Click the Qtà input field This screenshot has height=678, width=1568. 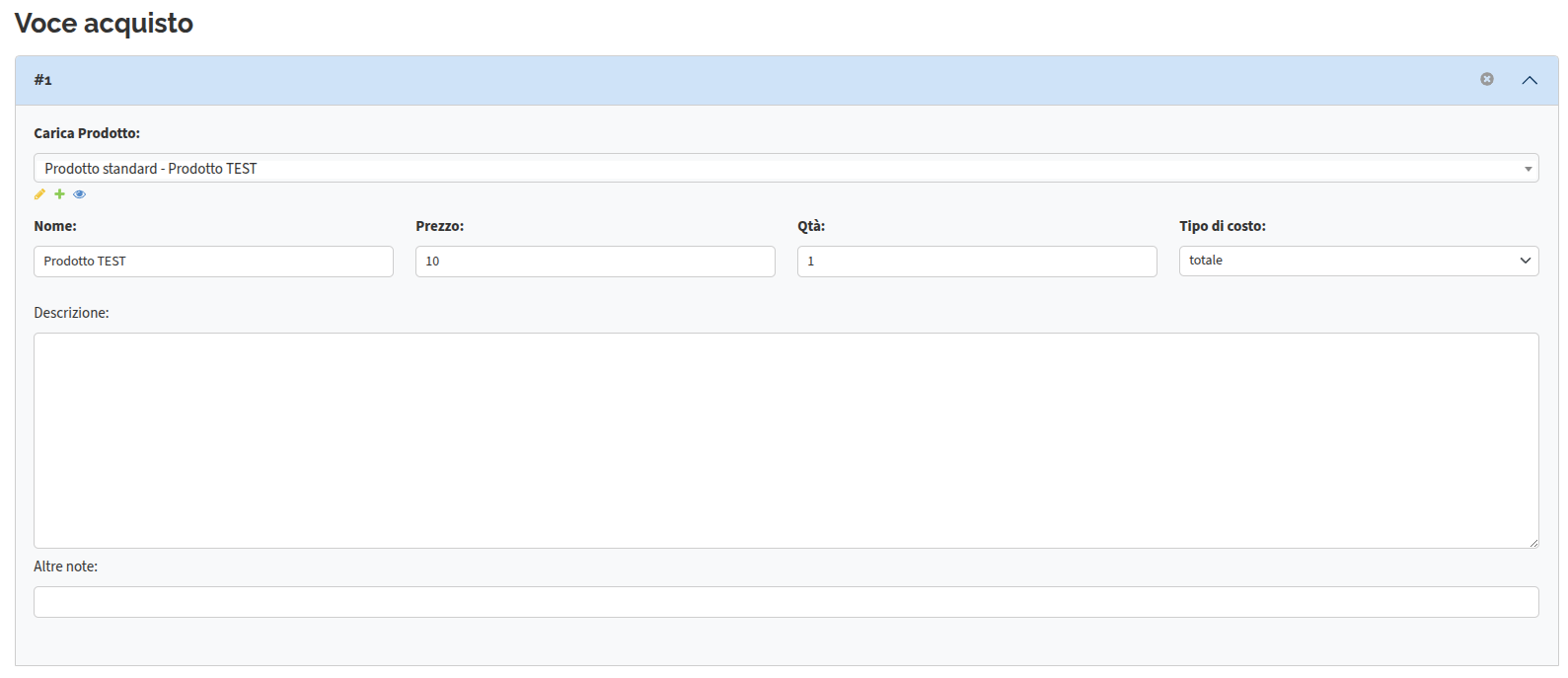tap(977, 262)
